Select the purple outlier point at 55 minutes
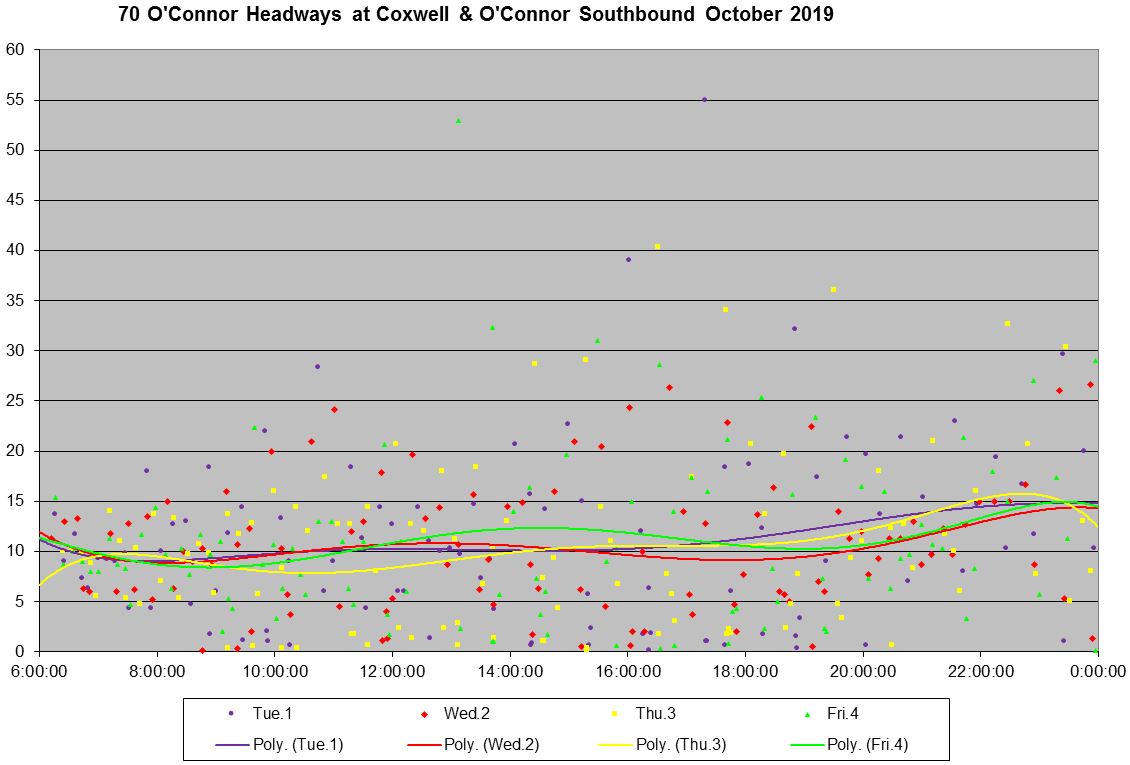This screenshot has height=765, width=1130. point(704,100)
